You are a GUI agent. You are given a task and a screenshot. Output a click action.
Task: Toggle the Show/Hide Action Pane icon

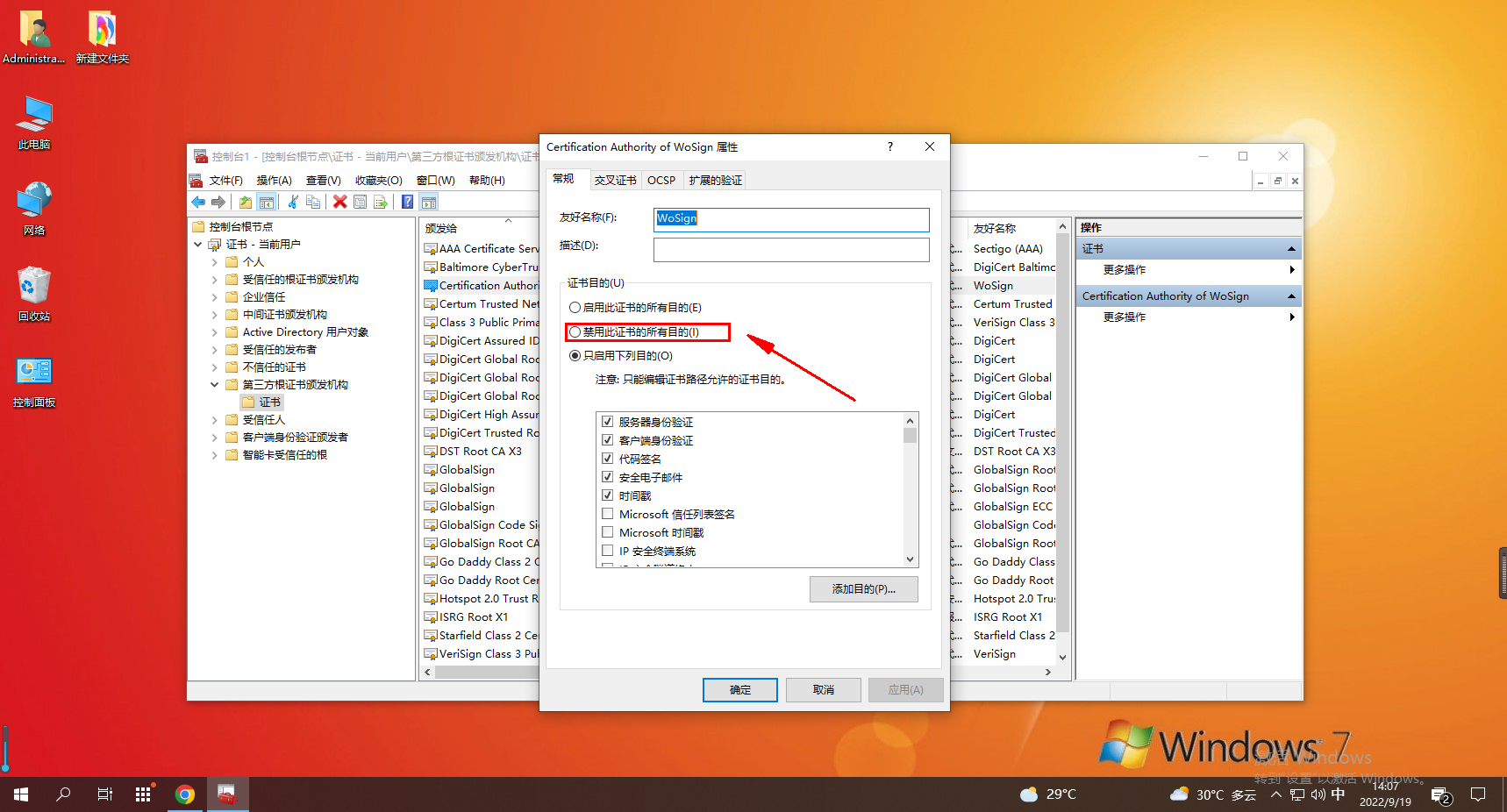[x=429, y=202]
